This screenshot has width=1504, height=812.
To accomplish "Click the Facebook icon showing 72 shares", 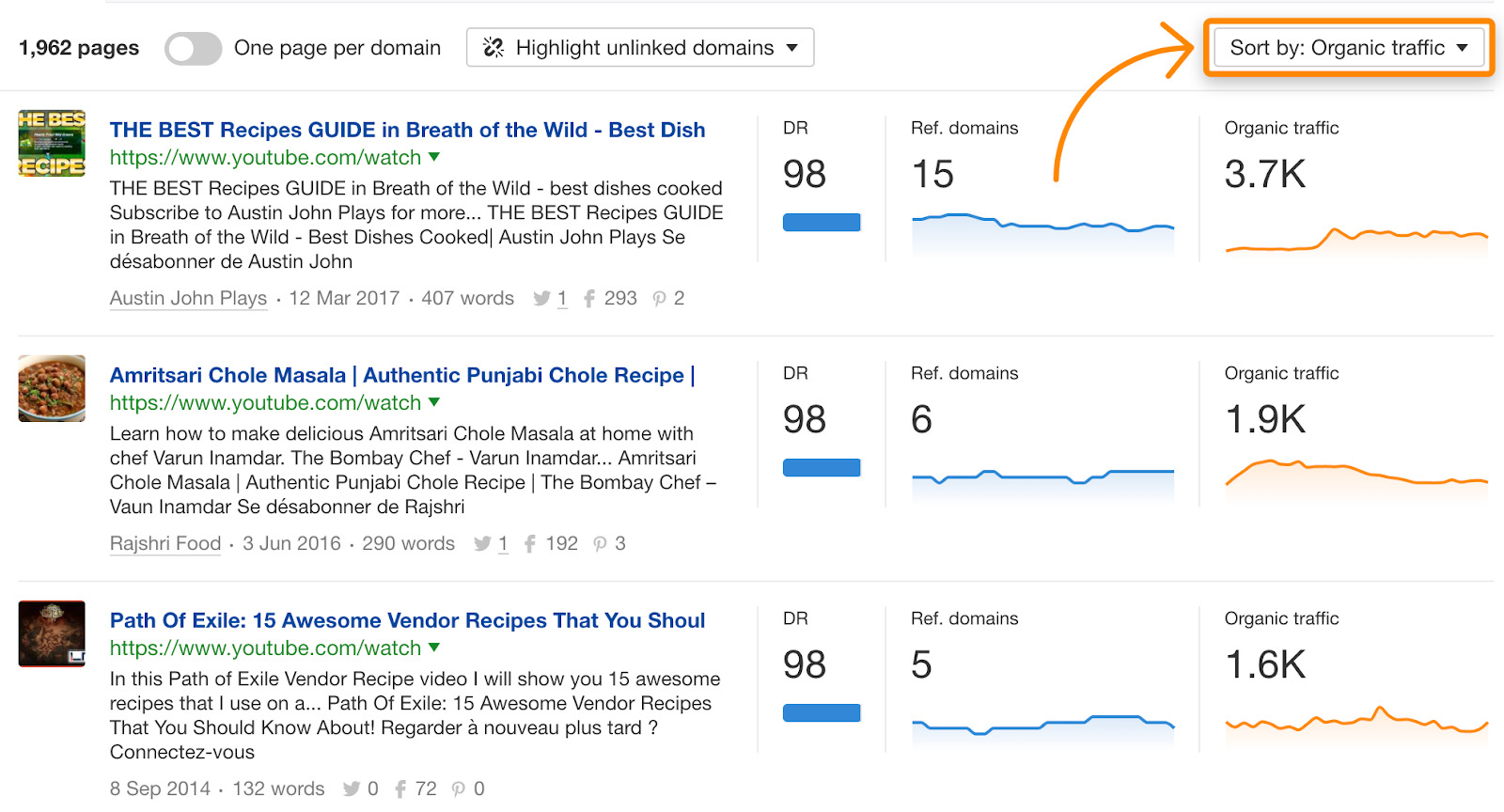I will [399, 789].
